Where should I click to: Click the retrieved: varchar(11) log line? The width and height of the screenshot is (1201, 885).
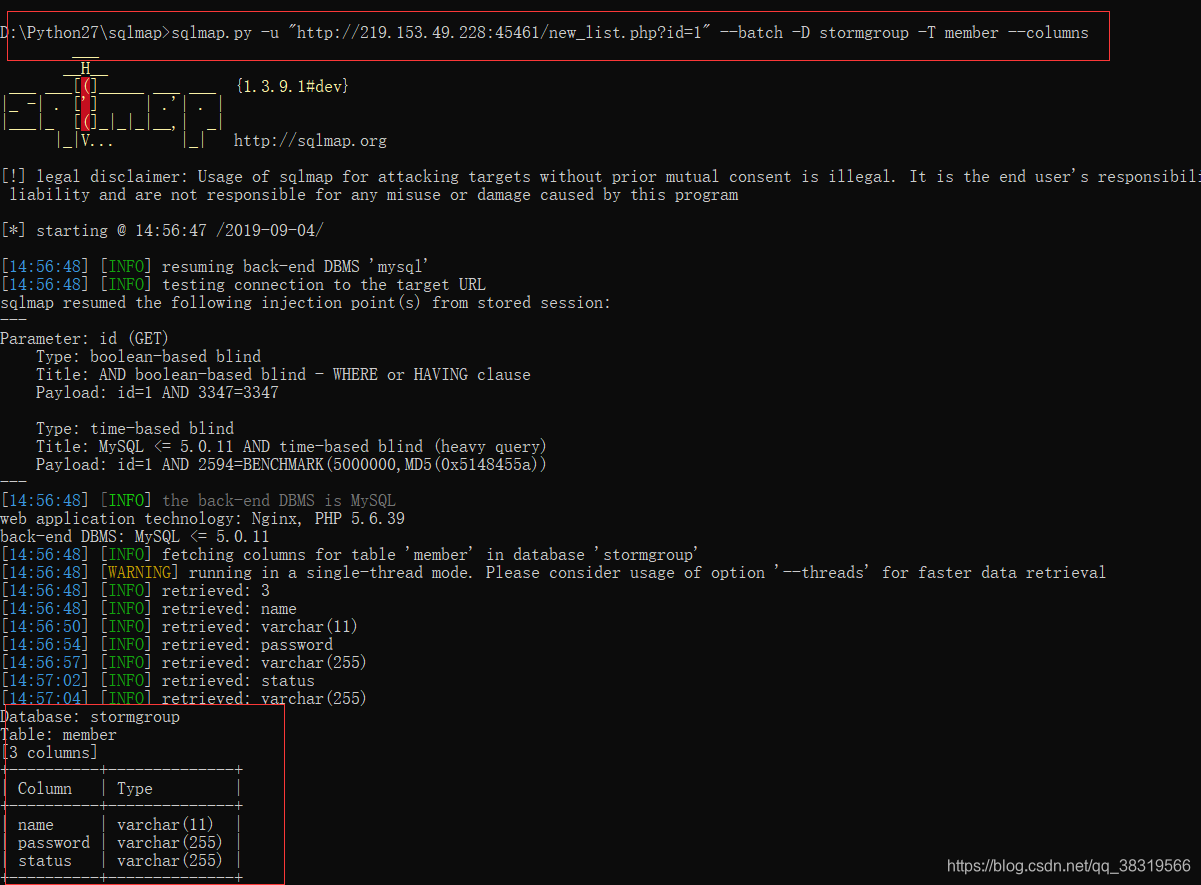(x=179, y=627)
